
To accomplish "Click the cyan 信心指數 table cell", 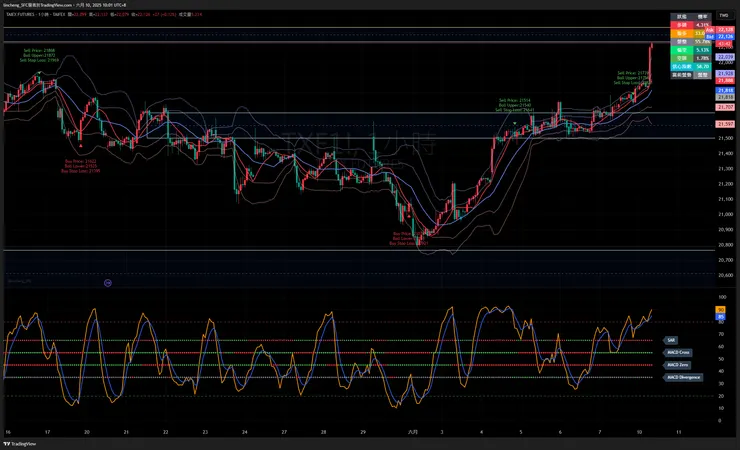I will (682, 66).
